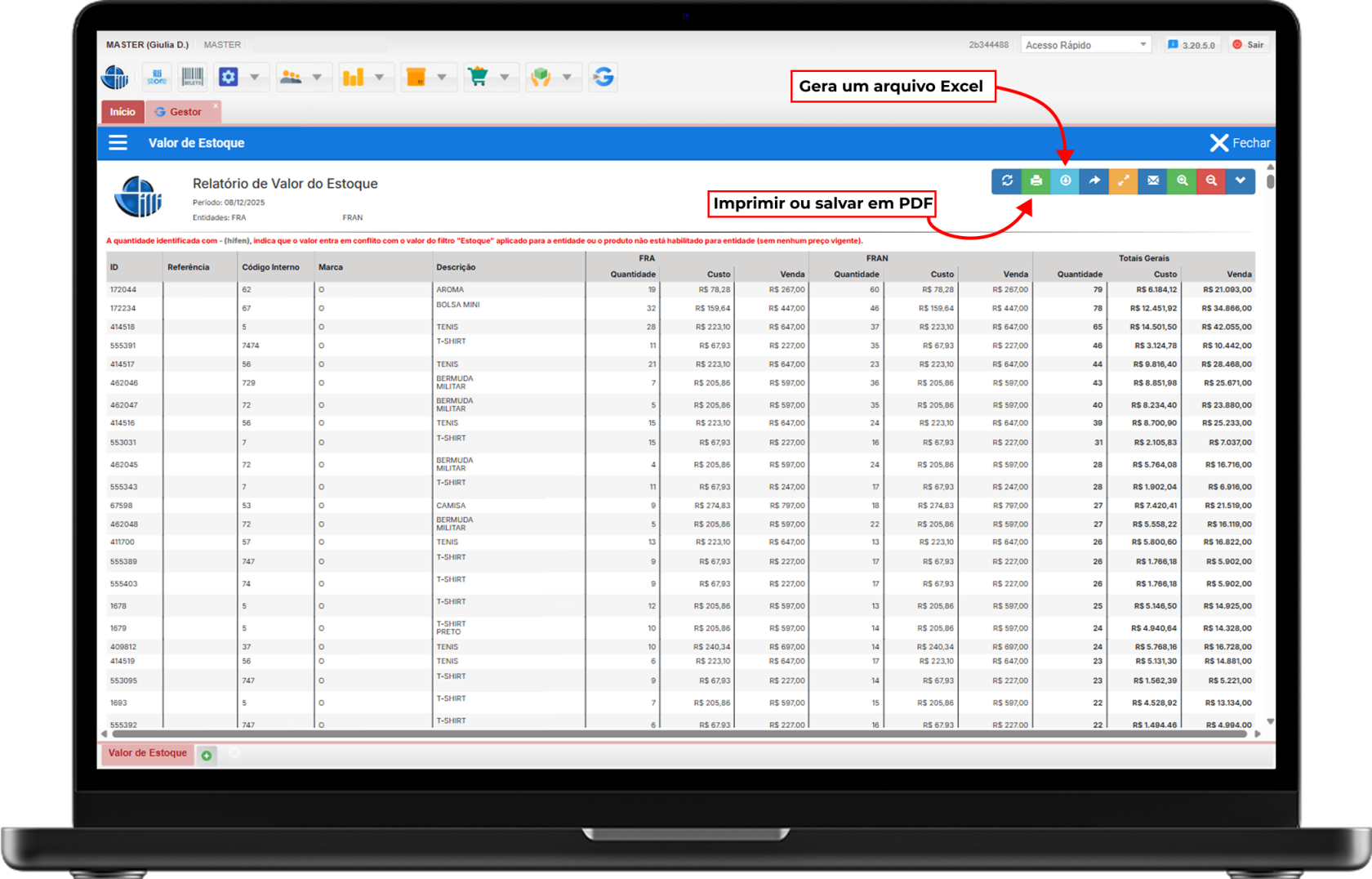Viewport: 1372px width, 879px height.
Task: Zoom out with red magnifier icon
Action: point(1211,181)
